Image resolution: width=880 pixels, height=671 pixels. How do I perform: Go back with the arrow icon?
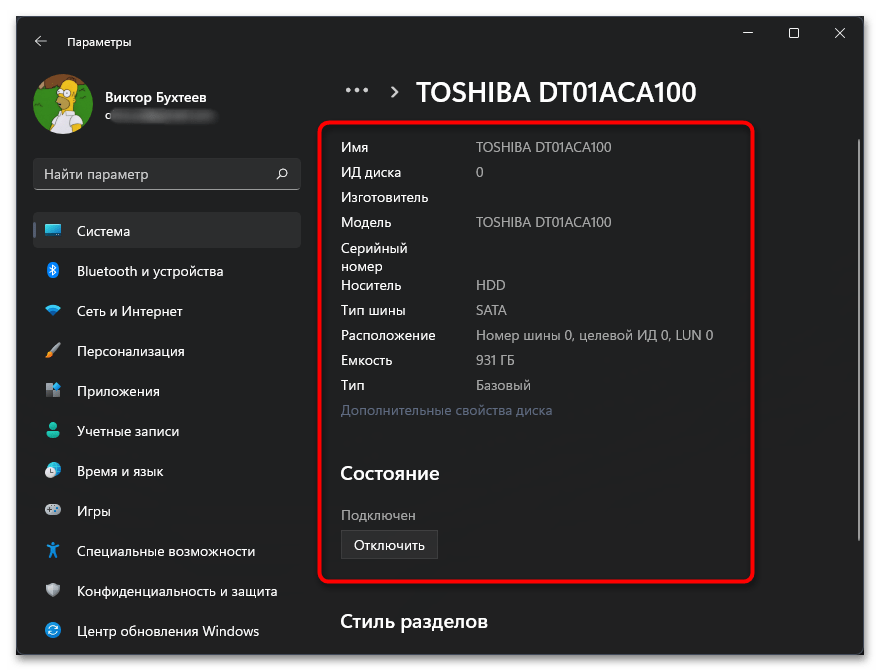pyautogui.click(x=40, y=42)
